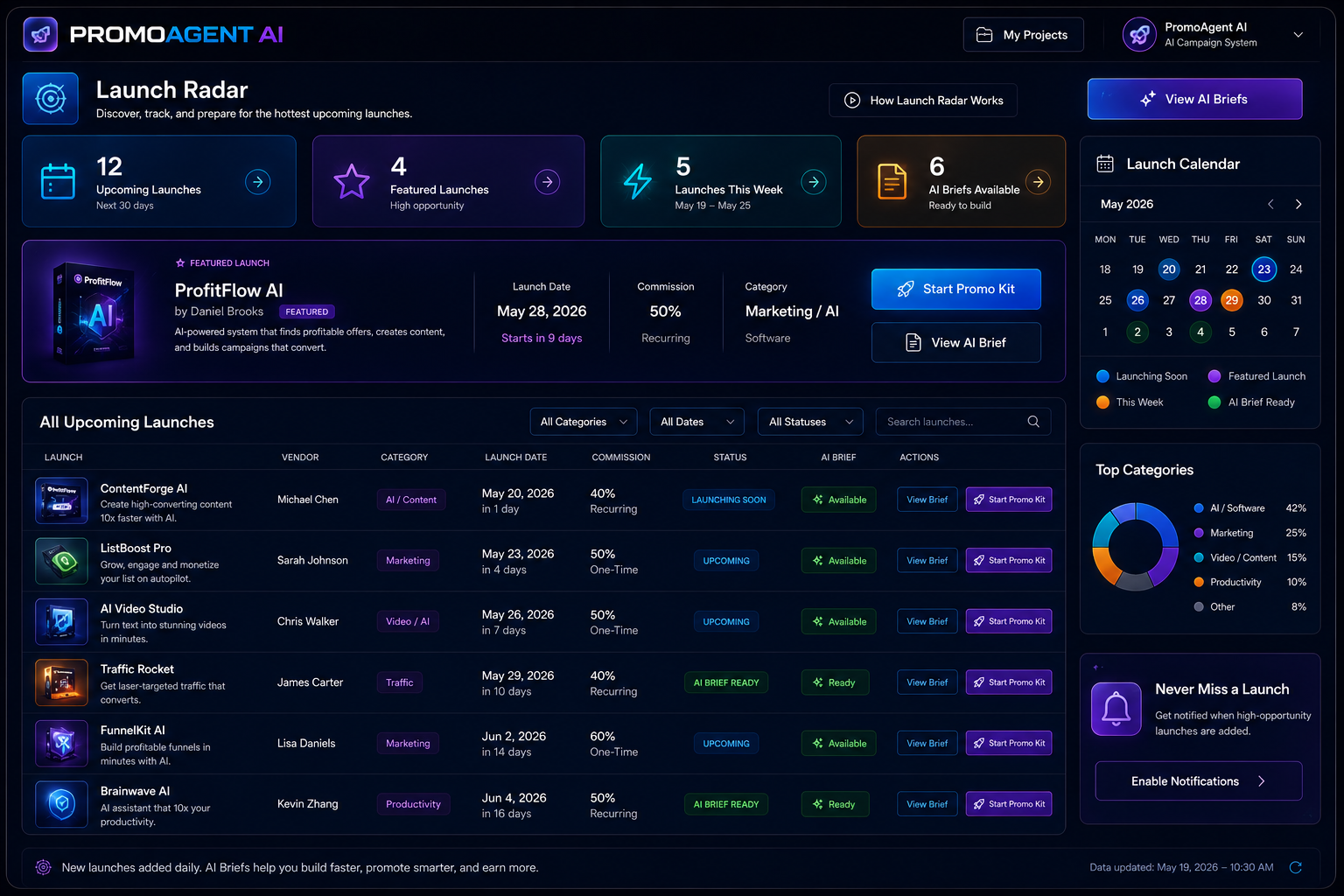Click the FunnelKit AI product thumbnail
The image size is (1344, 896).
tap(61, 744)
